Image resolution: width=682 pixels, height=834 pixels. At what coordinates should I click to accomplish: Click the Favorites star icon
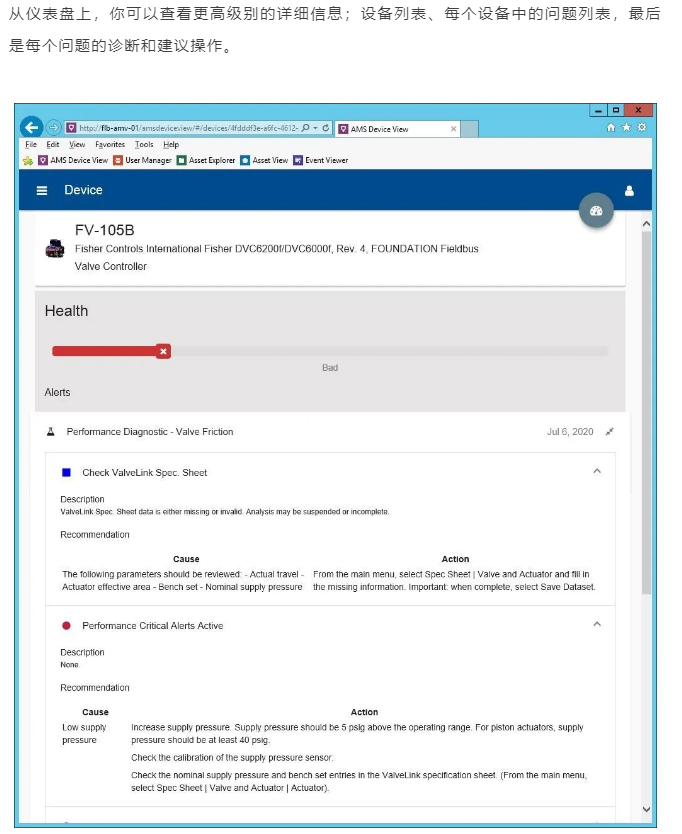tap(626, 127)
